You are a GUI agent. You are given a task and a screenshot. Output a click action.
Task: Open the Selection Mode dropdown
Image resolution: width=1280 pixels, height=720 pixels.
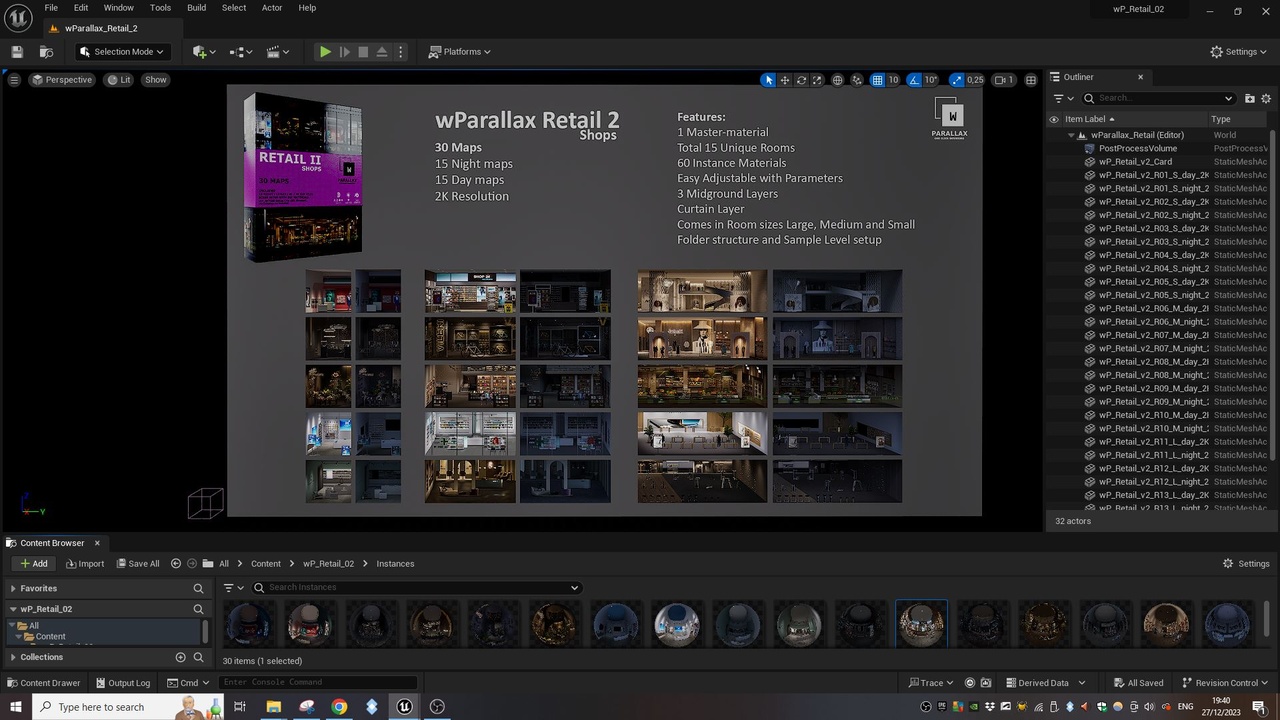[x=121, y=52]
